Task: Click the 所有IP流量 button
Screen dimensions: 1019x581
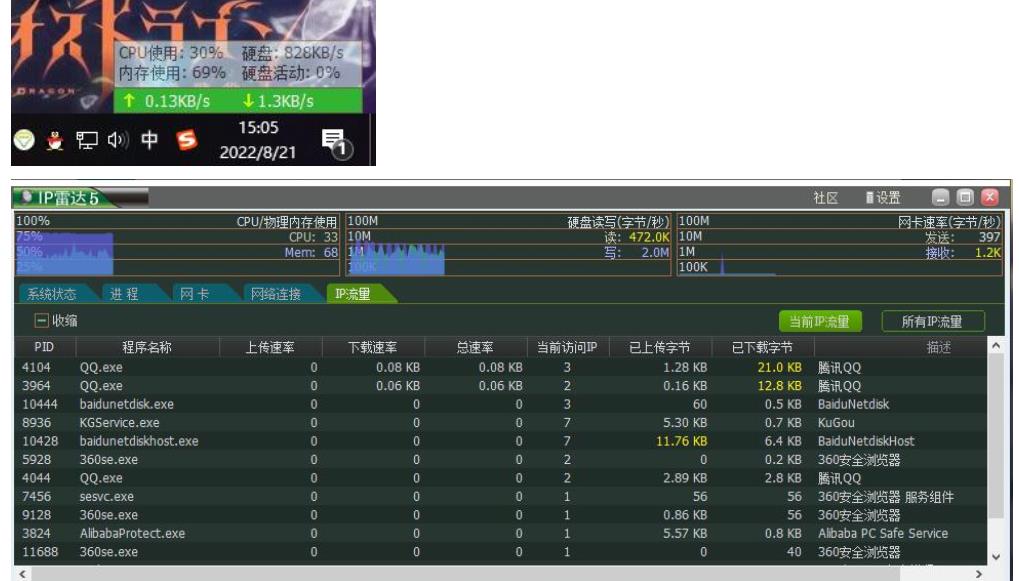Action: click(932, 321)
